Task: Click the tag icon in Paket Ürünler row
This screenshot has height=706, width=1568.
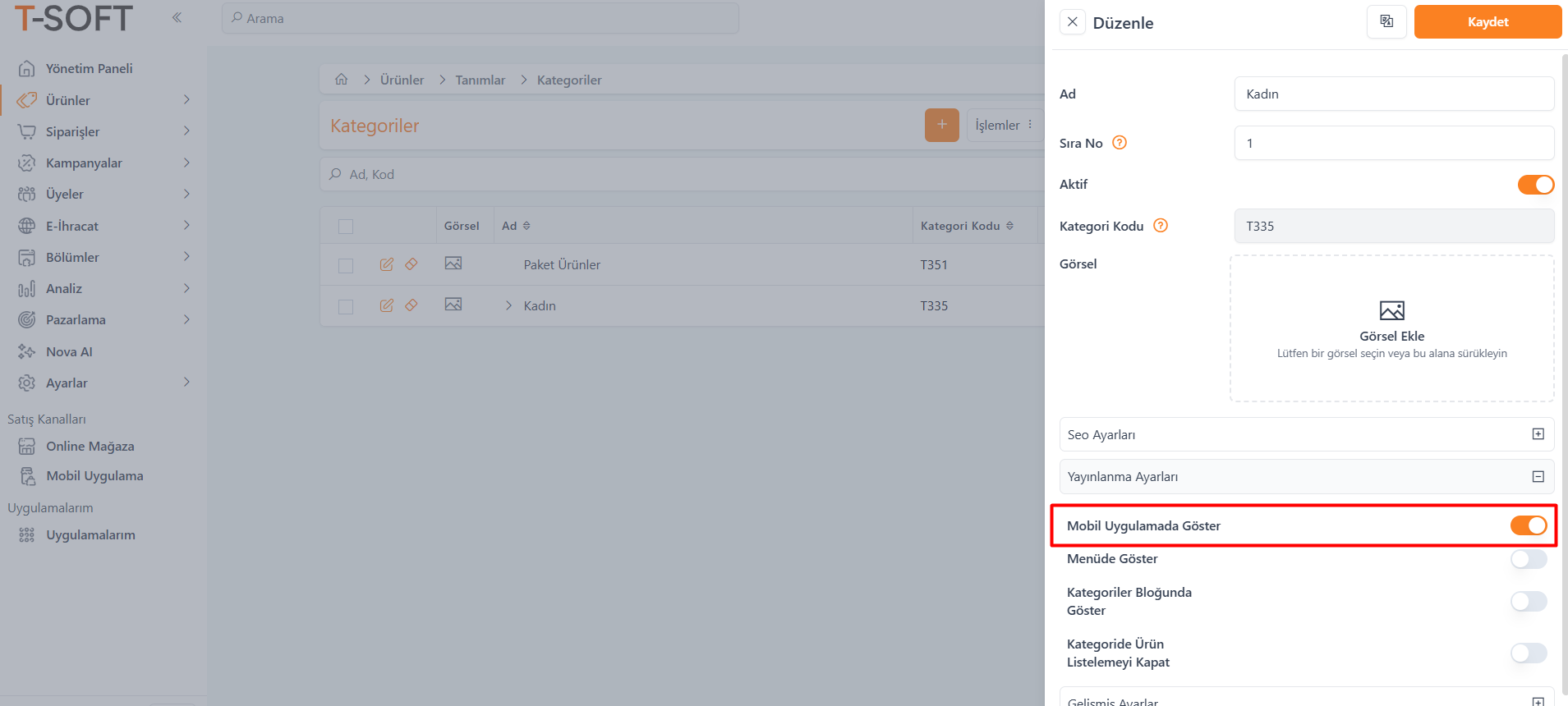Action: 412,264
